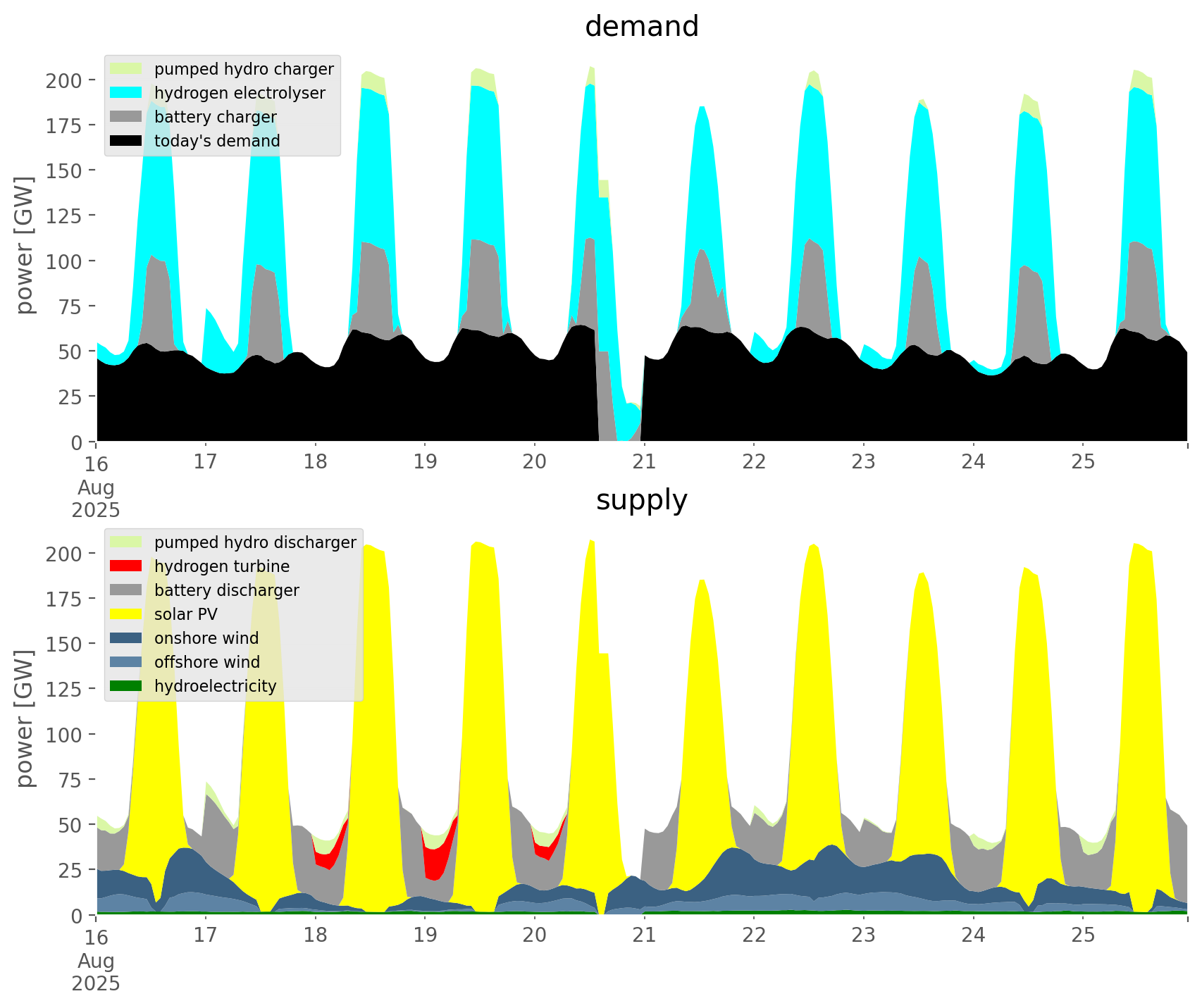Click the battery discharger legend label
The height and width of the screenshot is (1008, 1202).
[226, 590]
